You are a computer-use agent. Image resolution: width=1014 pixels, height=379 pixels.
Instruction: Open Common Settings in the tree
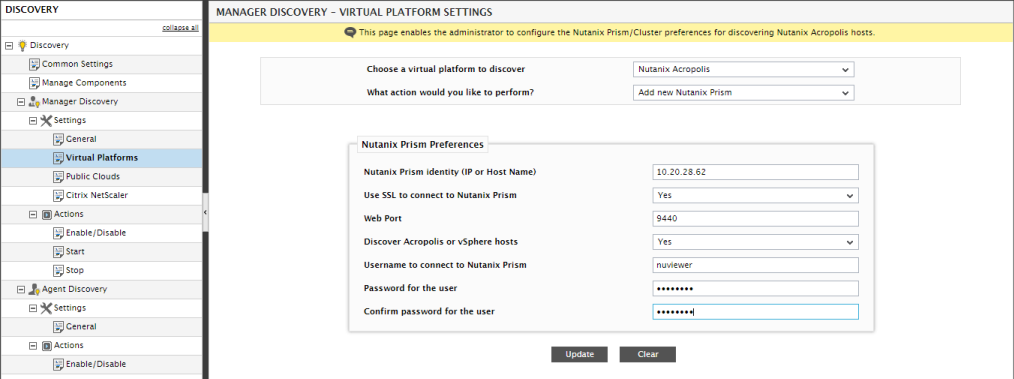click(x=77, y=64)
